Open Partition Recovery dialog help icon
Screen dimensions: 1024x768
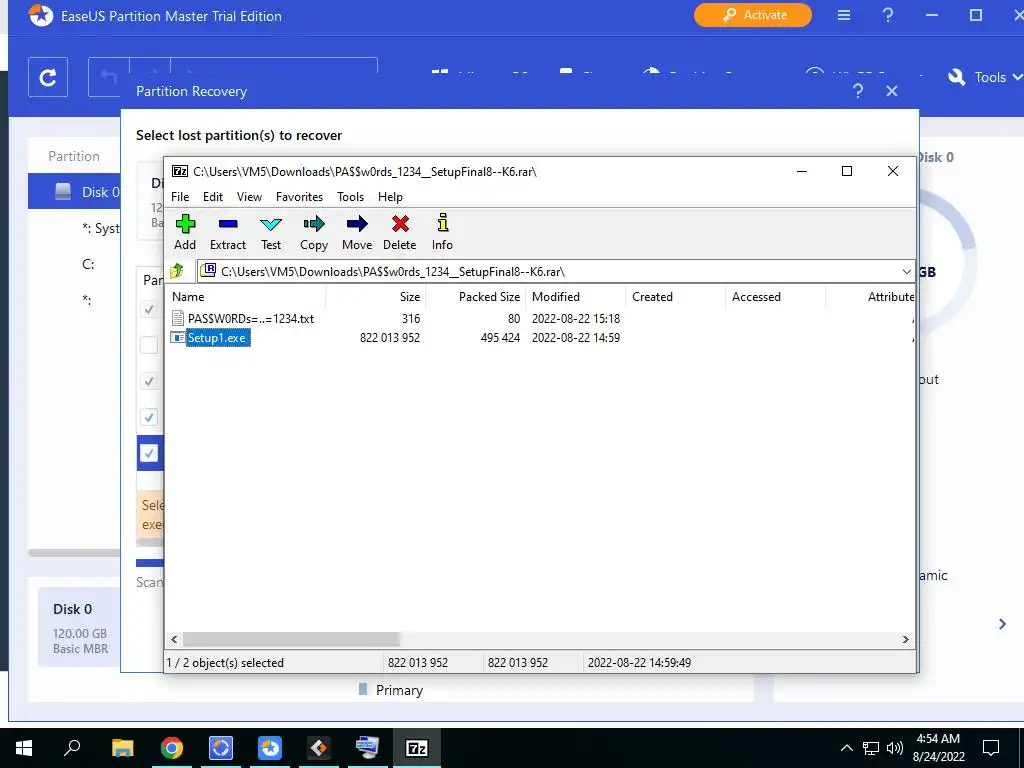(x=858, y=91)
